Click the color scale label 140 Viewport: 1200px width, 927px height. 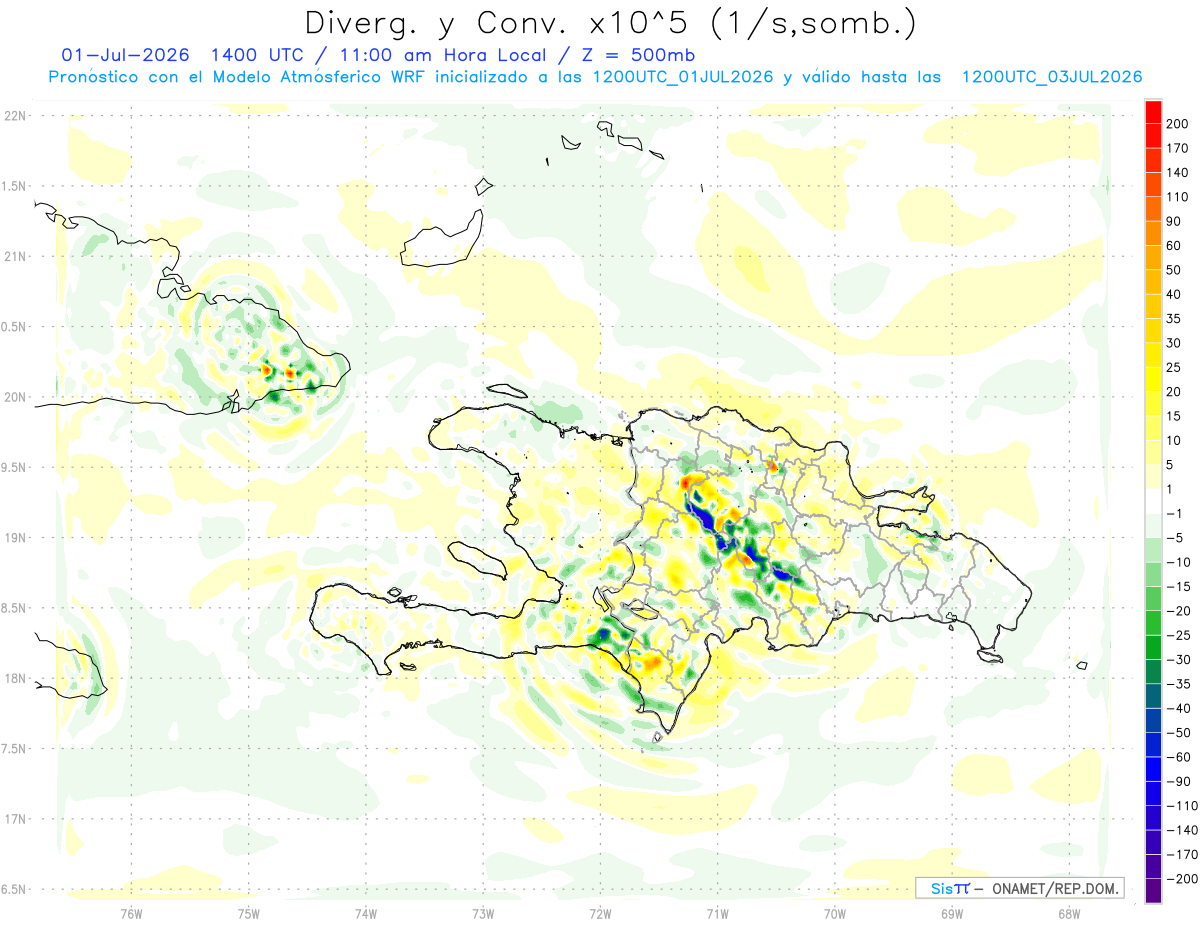[x=1178, y=172]
